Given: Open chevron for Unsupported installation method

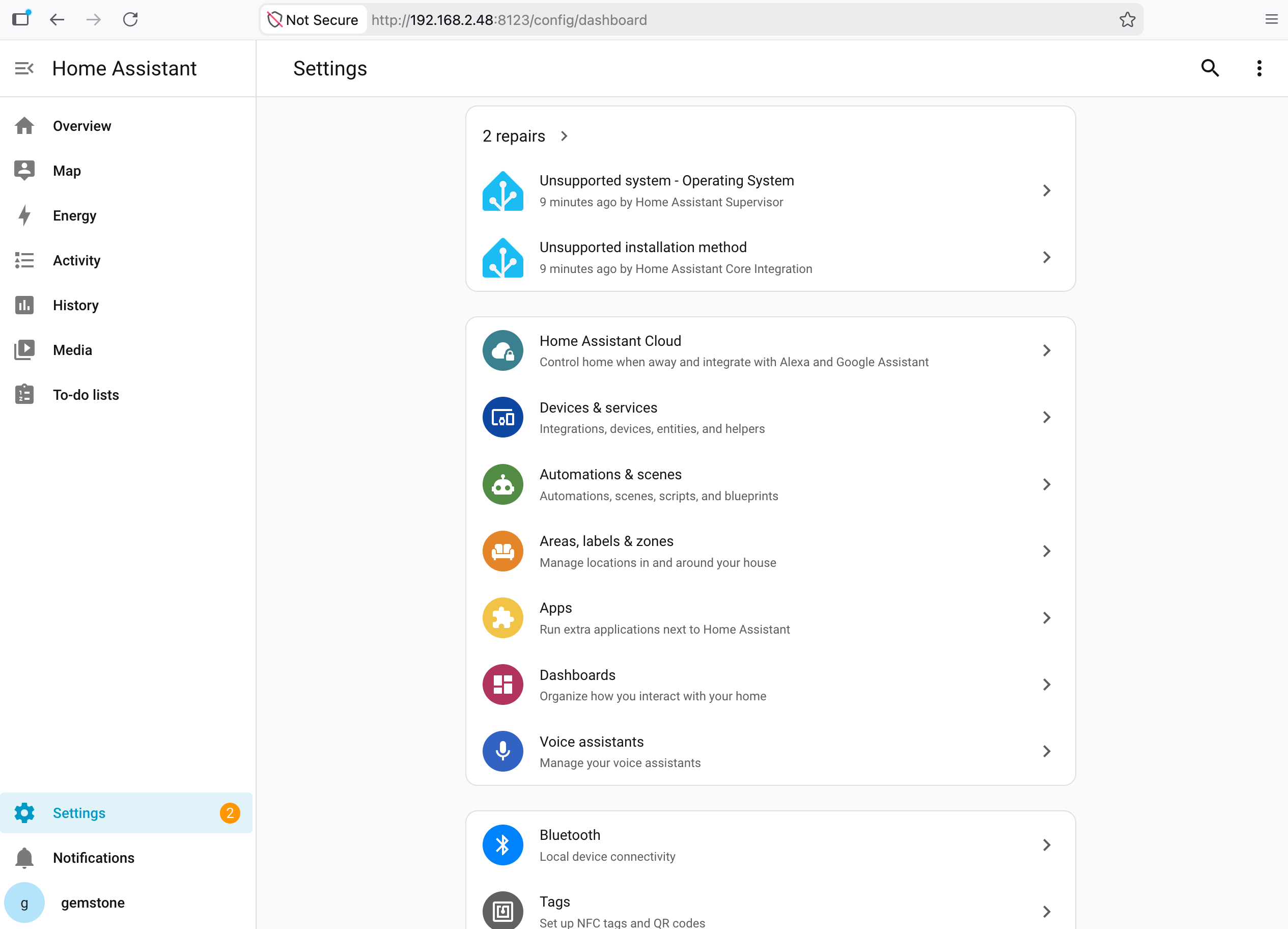Looking at the screenshot, I should coord(1046,257).
